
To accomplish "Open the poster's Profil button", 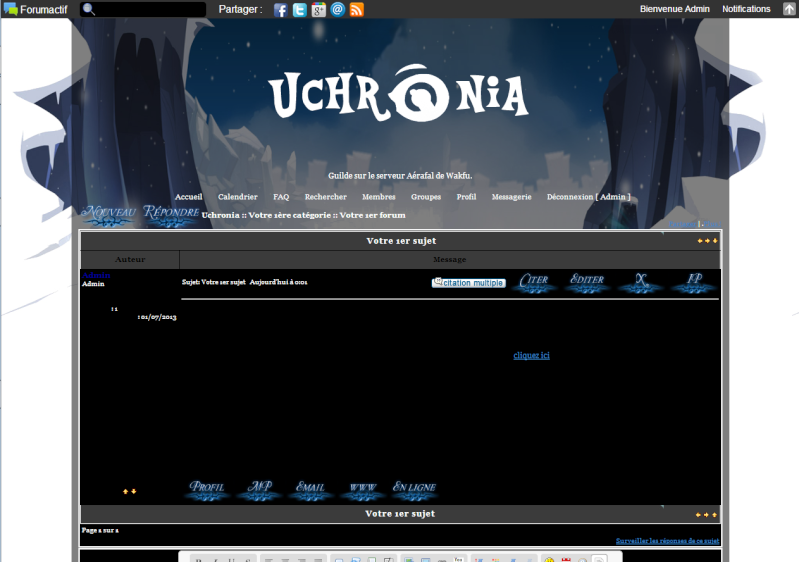I will (x=207, y=490).
